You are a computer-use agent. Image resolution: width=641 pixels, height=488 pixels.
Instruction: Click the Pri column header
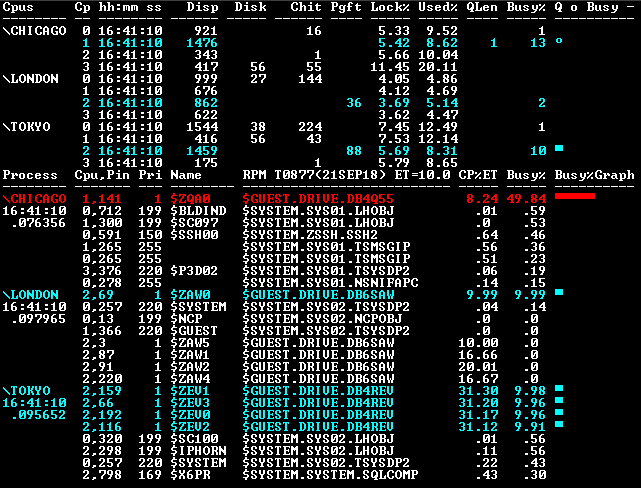150,175
